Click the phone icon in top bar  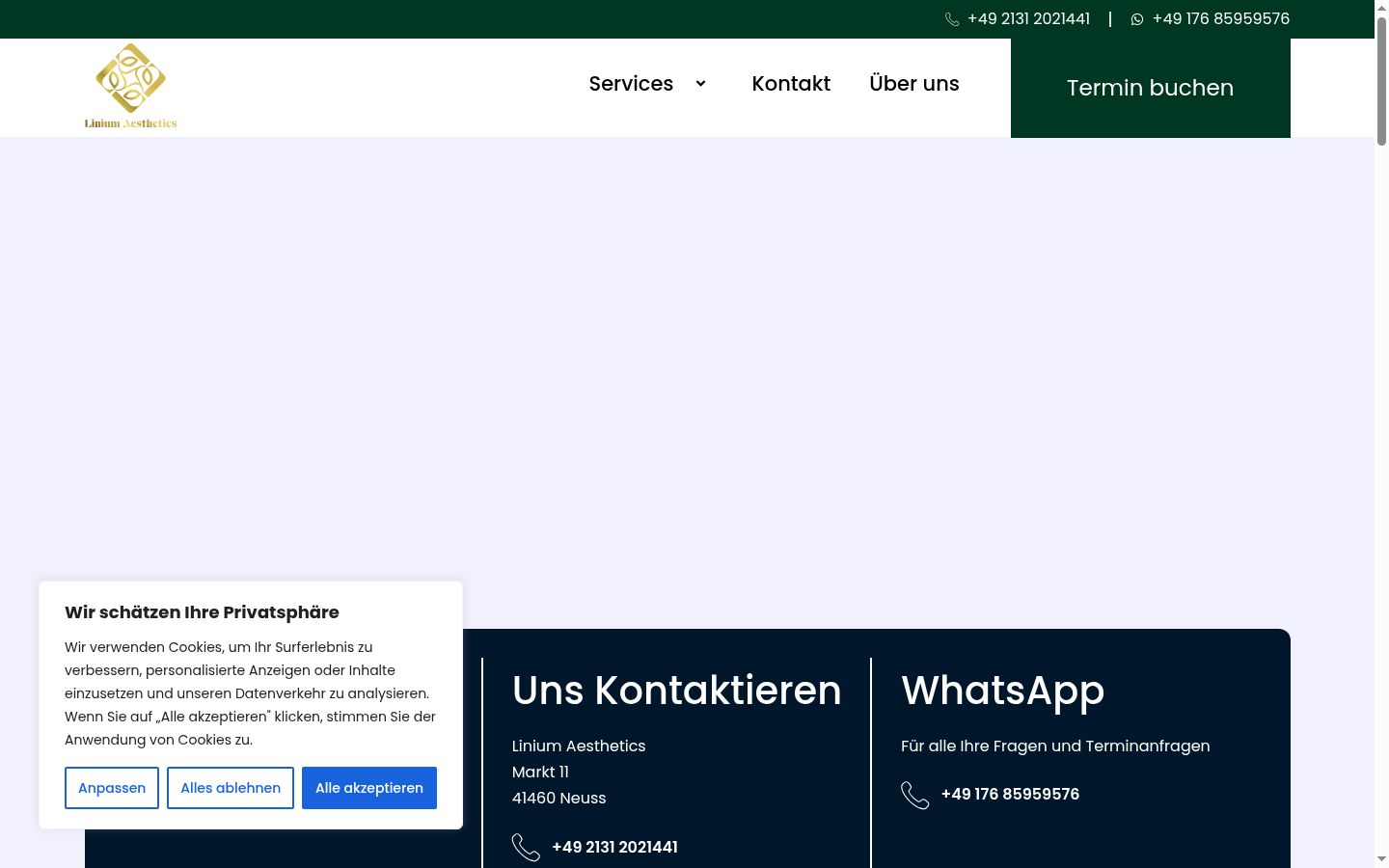(x=952, y=19)
